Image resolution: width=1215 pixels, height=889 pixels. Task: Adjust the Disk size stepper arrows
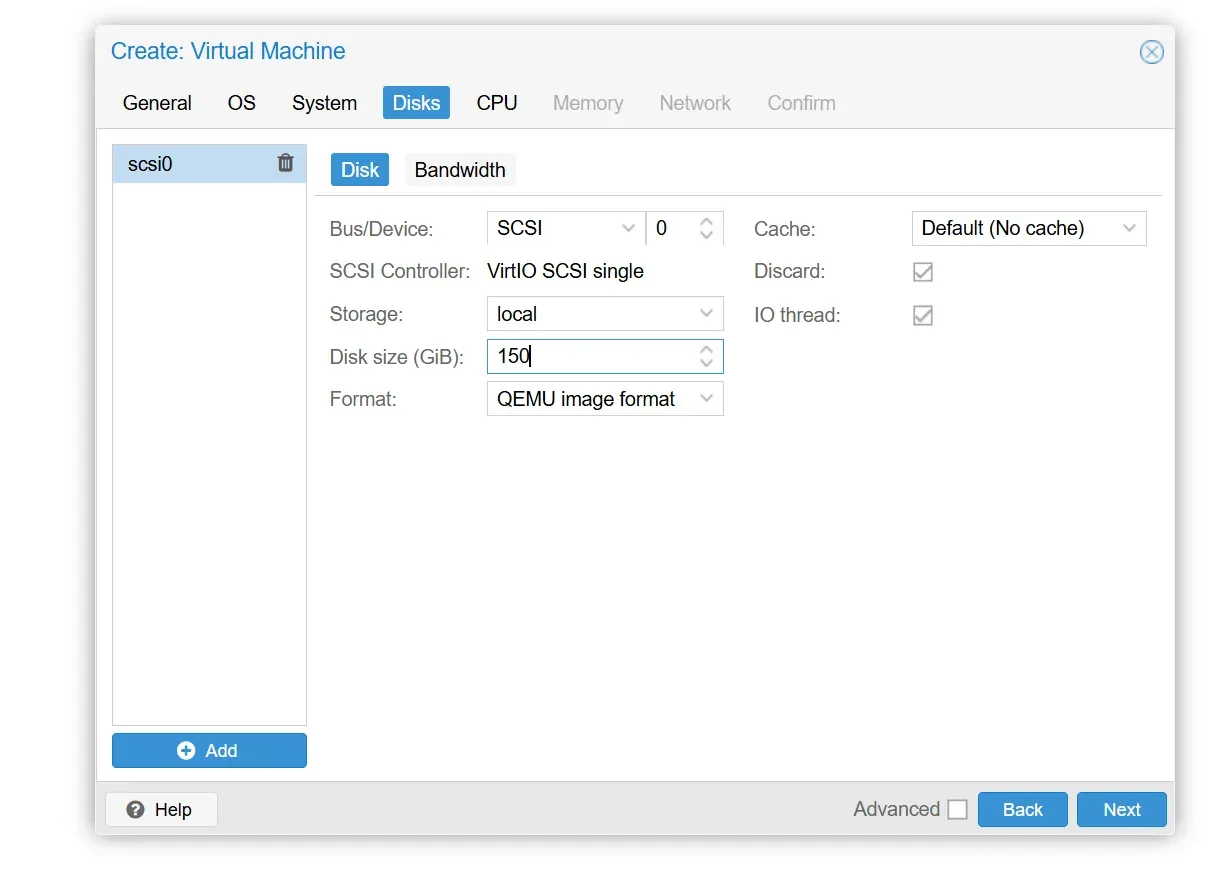707,357
